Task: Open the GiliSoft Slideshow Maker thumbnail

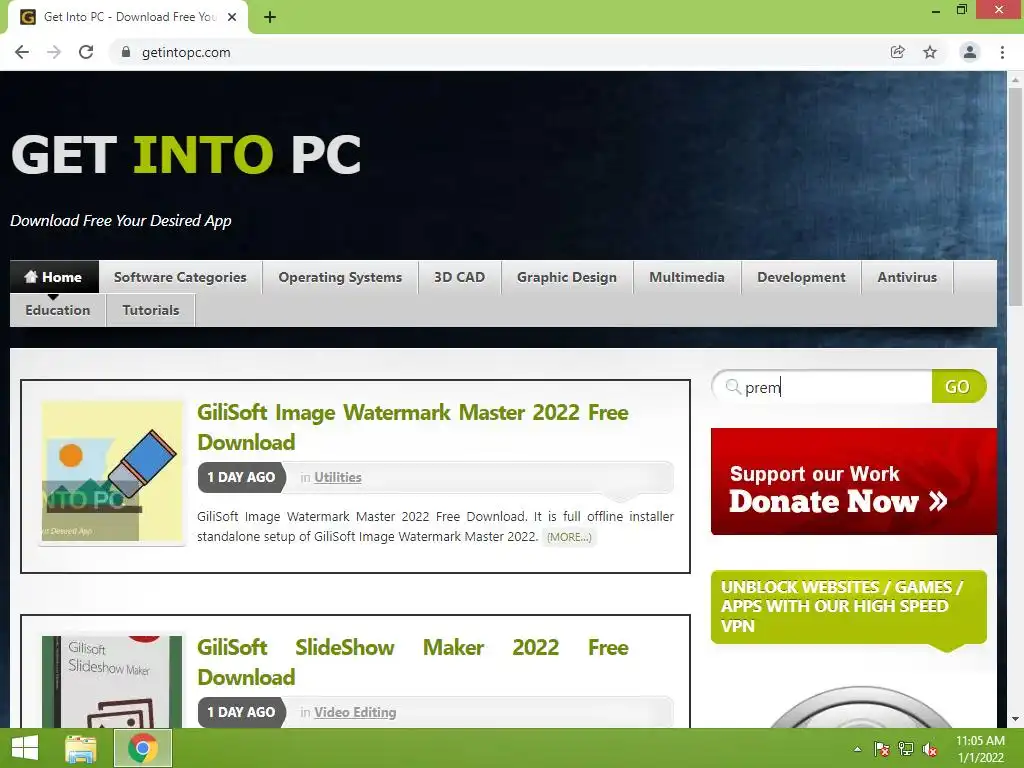Action: 112,682
